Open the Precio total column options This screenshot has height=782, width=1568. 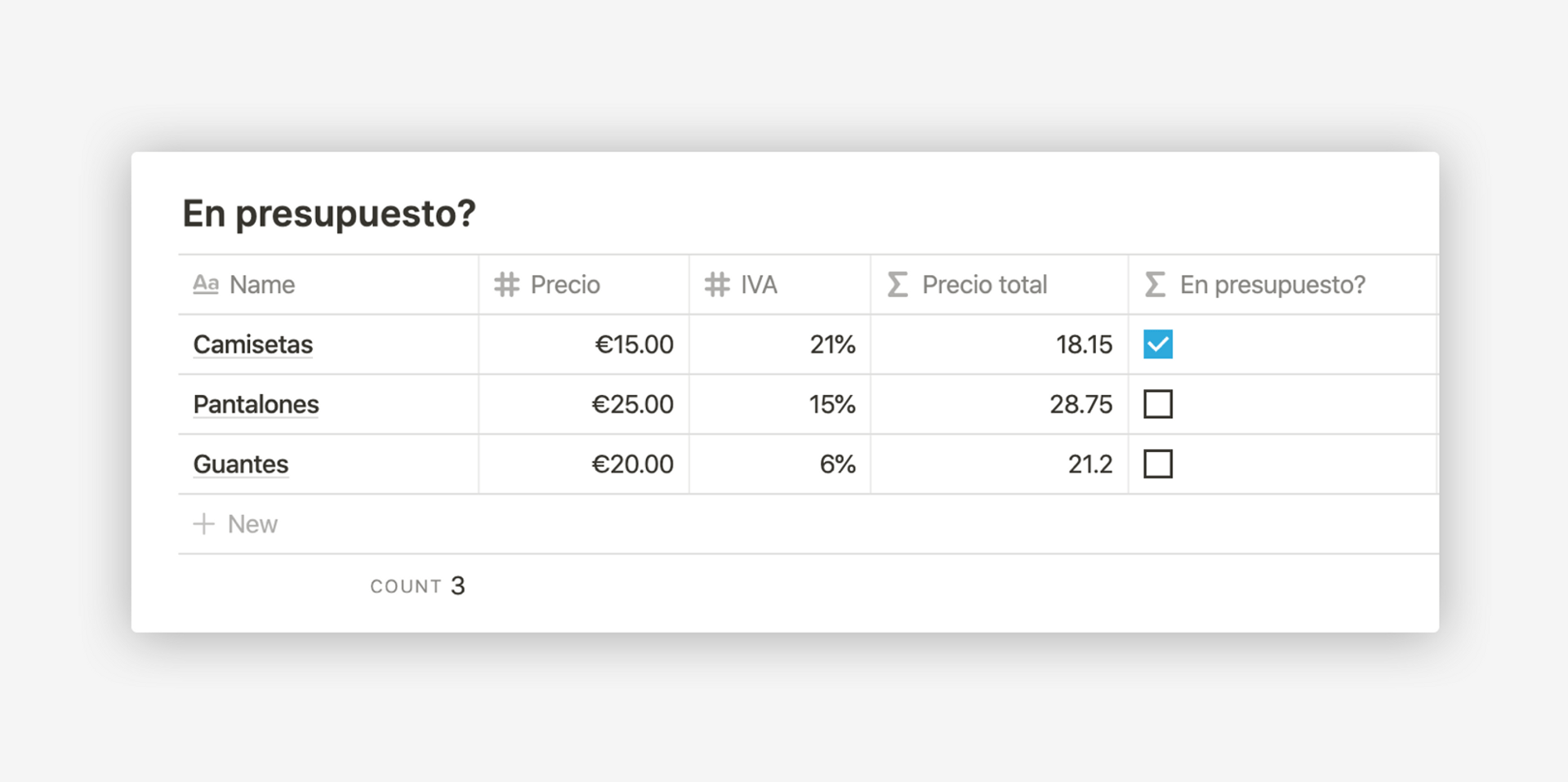click(984, 284)
